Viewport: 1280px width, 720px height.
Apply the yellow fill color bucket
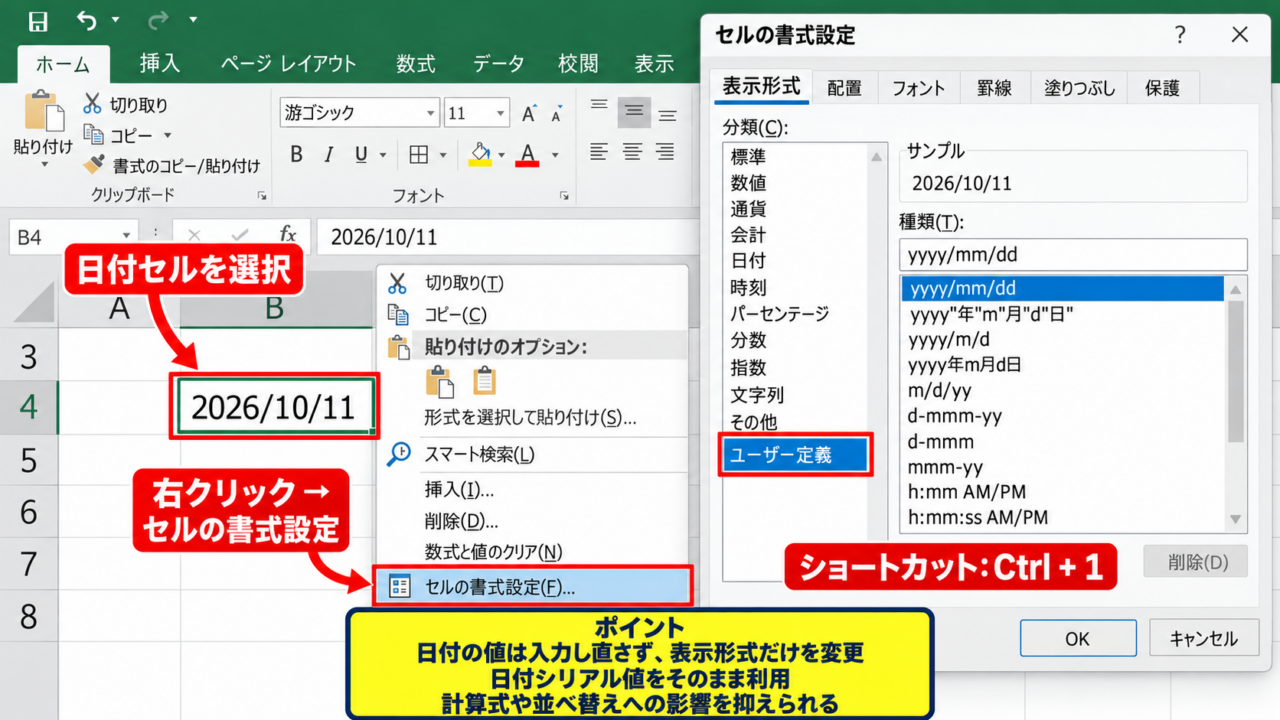[480, 154]
